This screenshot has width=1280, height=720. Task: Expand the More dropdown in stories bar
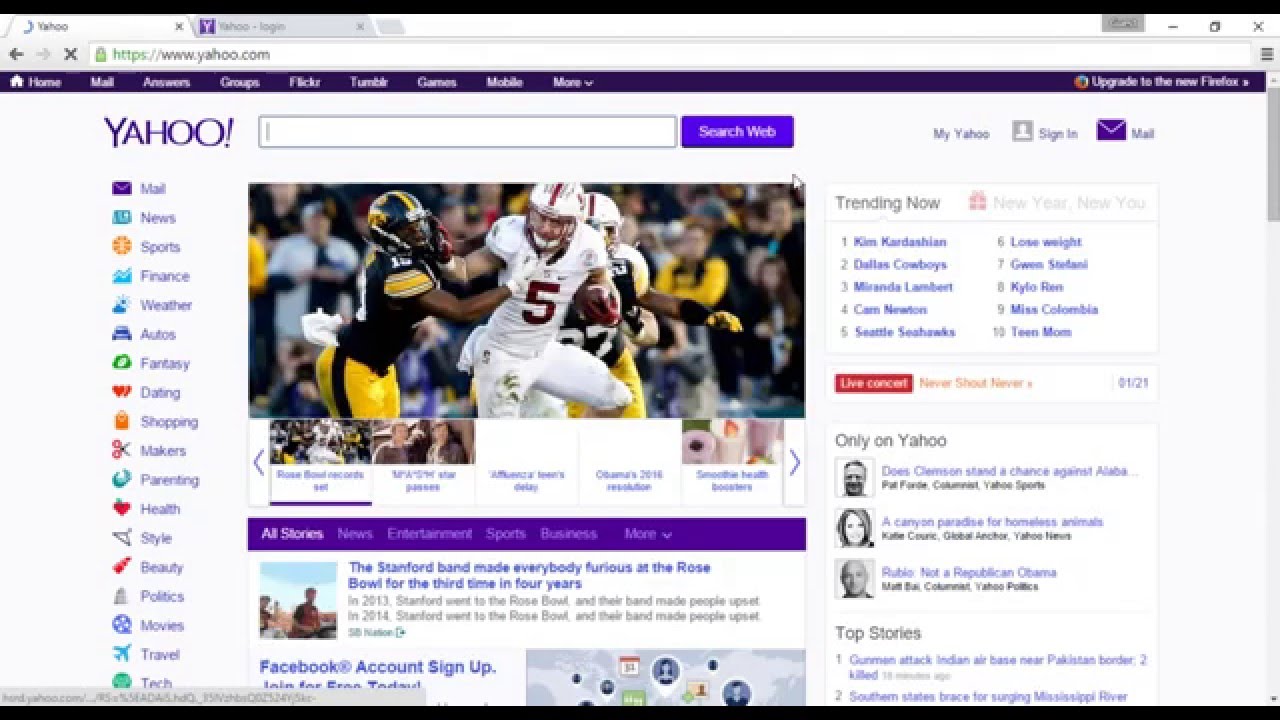coord(648,534)
